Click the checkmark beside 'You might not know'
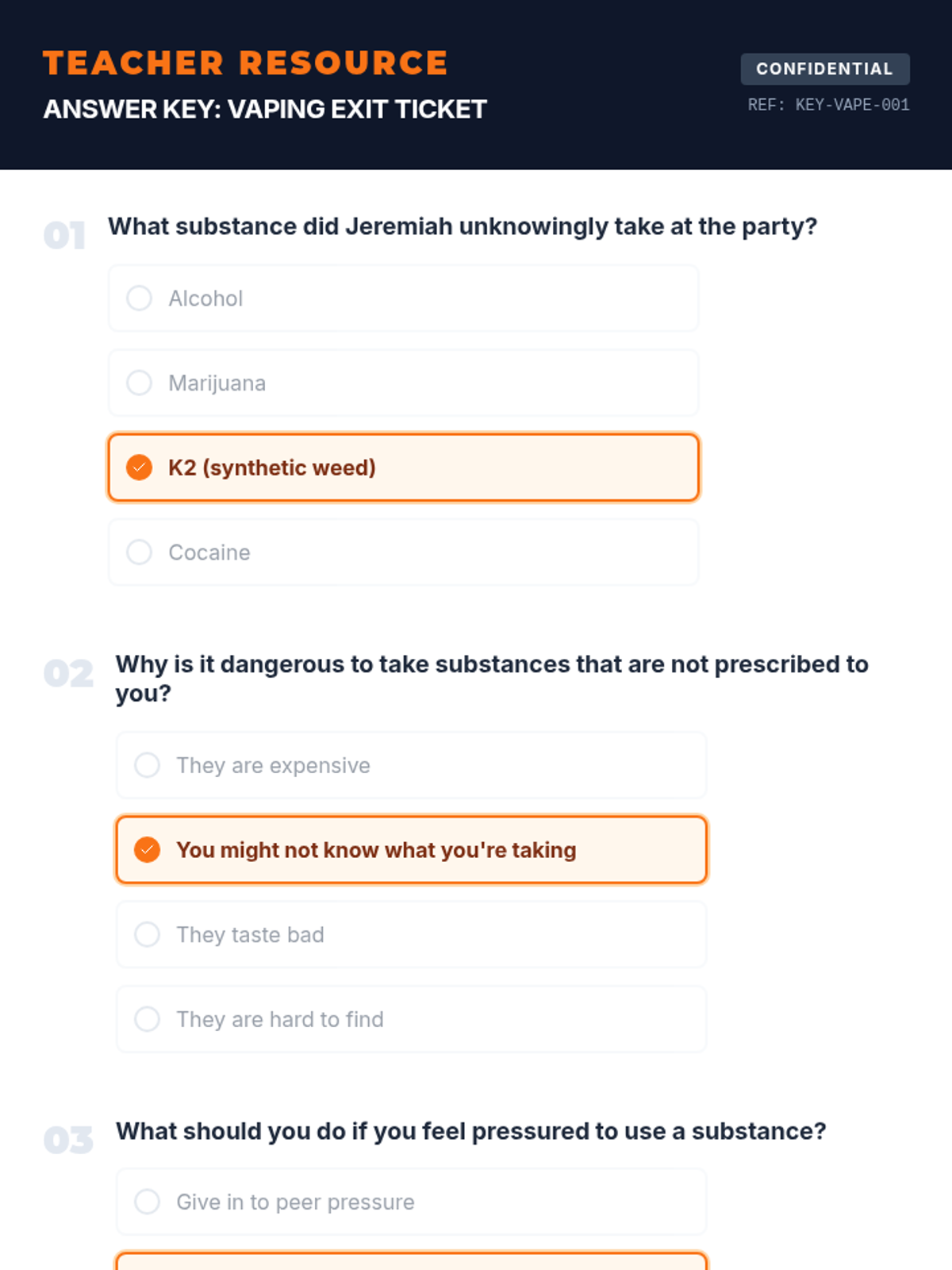Viewport: 952px width, 1270px height. tap(148, 849)
